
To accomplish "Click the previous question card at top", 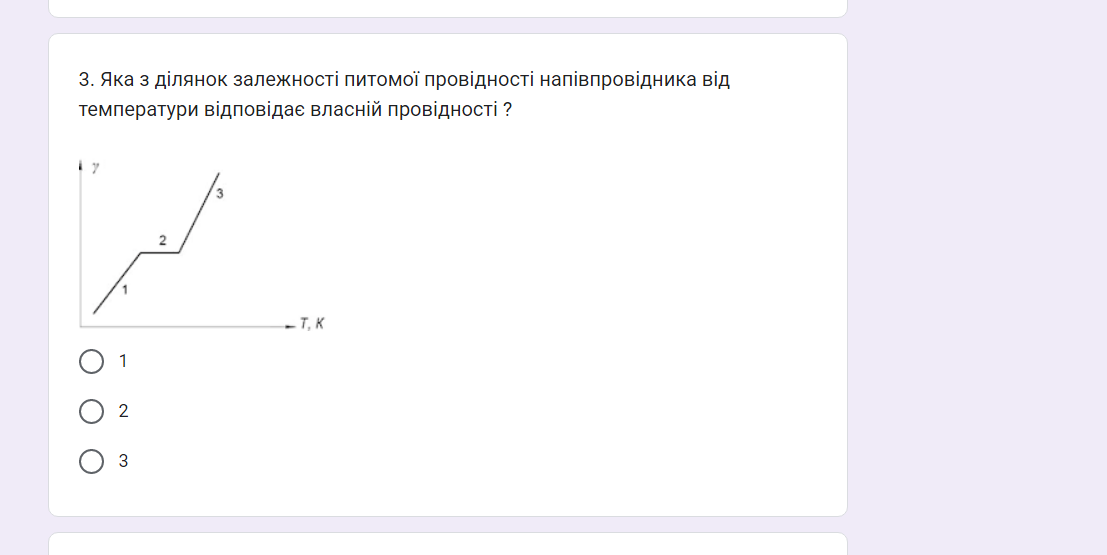I will coord(448,8).
